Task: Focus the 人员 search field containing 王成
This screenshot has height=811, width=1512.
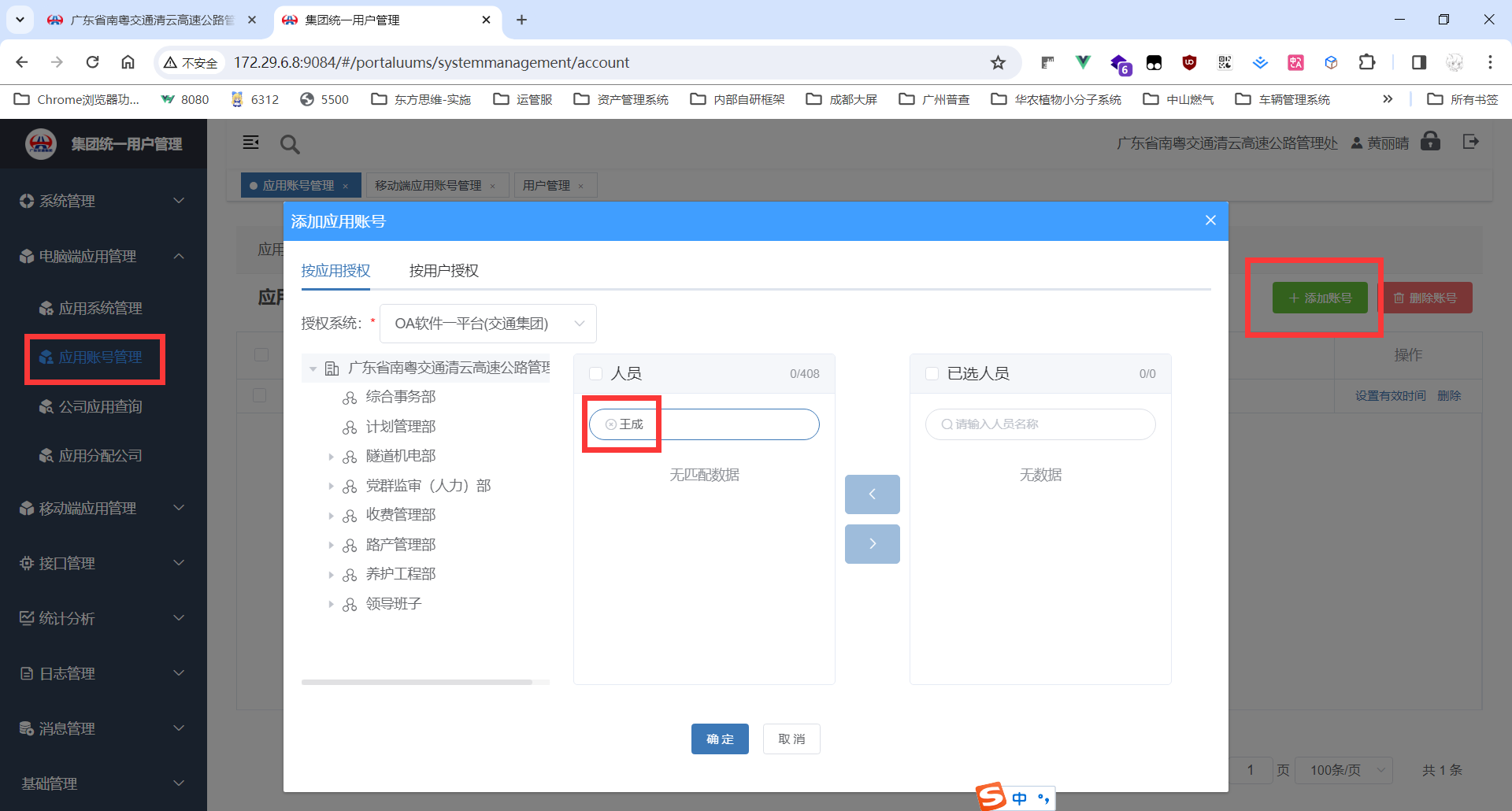Action: [704, 424]
